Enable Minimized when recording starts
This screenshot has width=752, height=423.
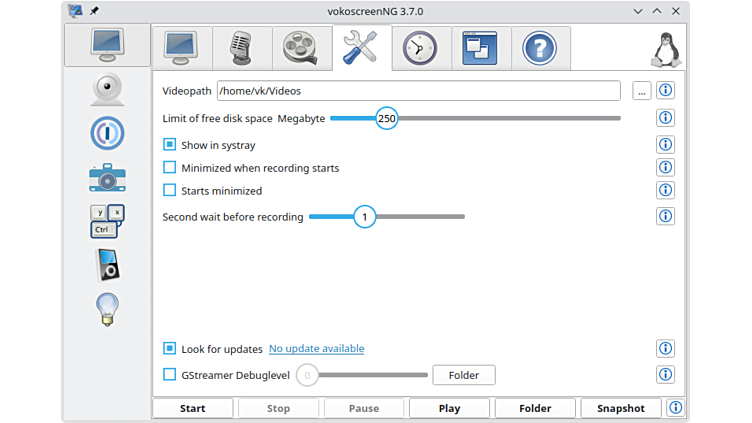(170, 168)
